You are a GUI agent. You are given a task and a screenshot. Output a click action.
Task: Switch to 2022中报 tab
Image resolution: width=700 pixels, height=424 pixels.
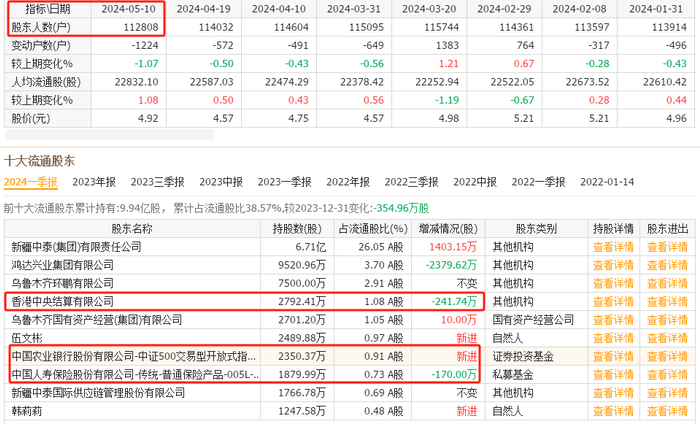(x=475, y=182)
